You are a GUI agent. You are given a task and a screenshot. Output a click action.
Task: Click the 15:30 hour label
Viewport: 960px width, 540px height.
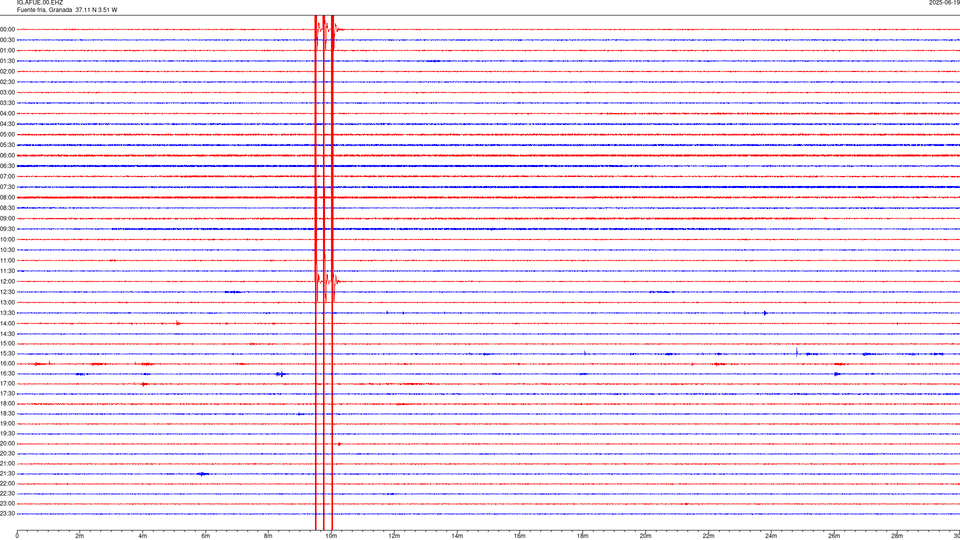click(7, 354)
